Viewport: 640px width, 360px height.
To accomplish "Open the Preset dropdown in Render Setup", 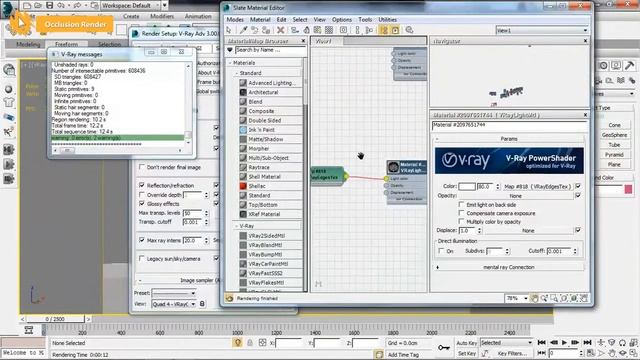I will pyautogui.click(x=173, y=293).
